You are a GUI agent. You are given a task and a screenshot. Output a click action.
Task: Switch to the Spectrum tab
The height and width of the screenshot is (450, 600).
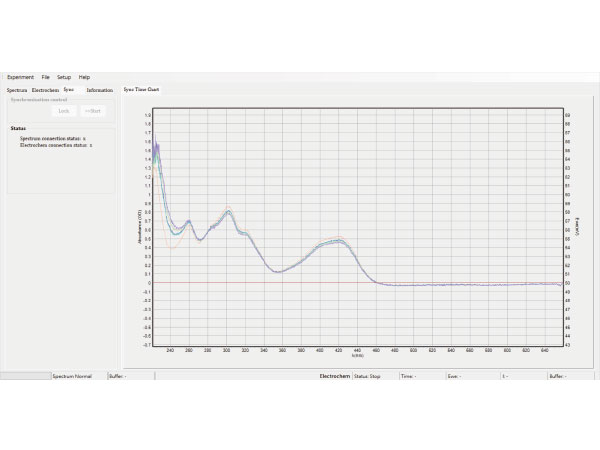[18, 90]
